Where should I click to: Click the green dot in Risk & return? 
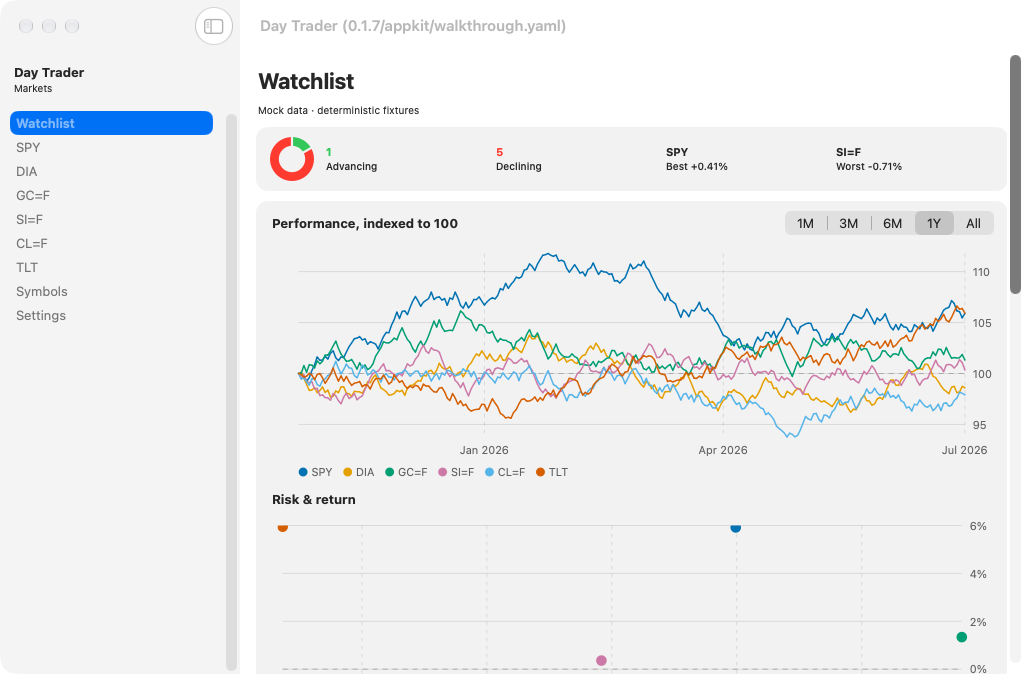click(961, 637)
